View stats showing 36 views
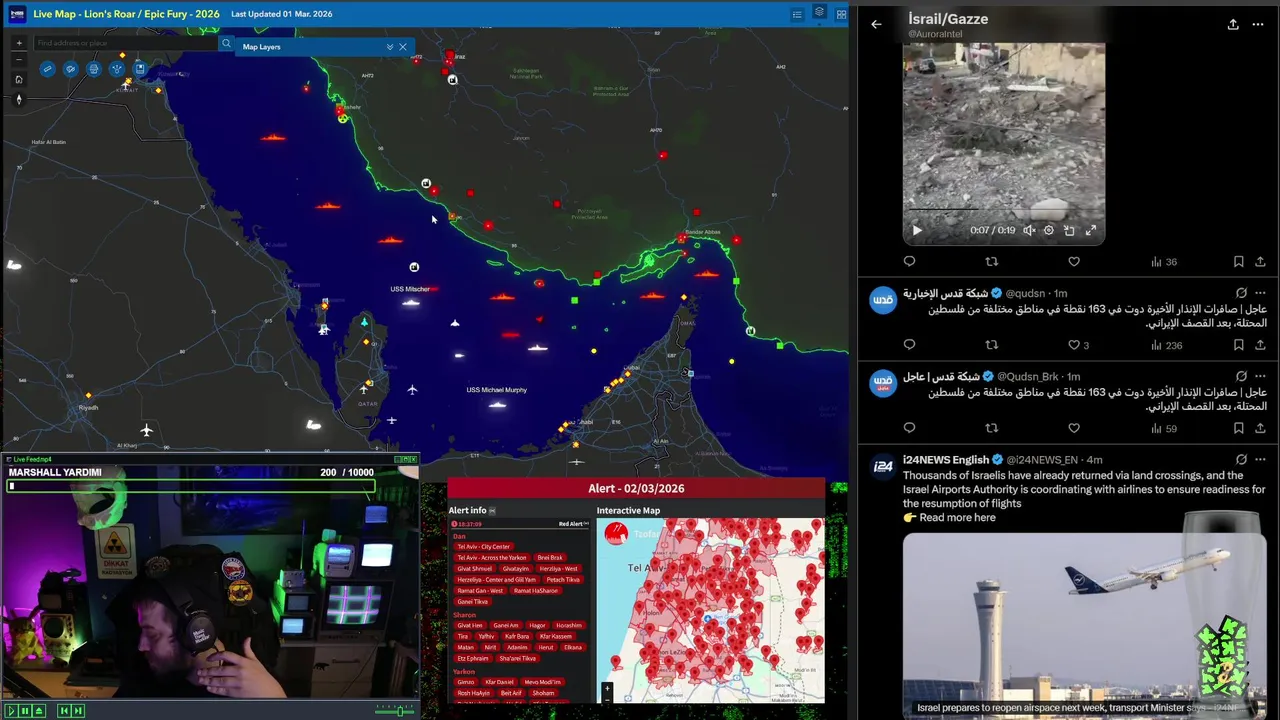Viewport: 1280px width, 720px height. point(1164,262)
